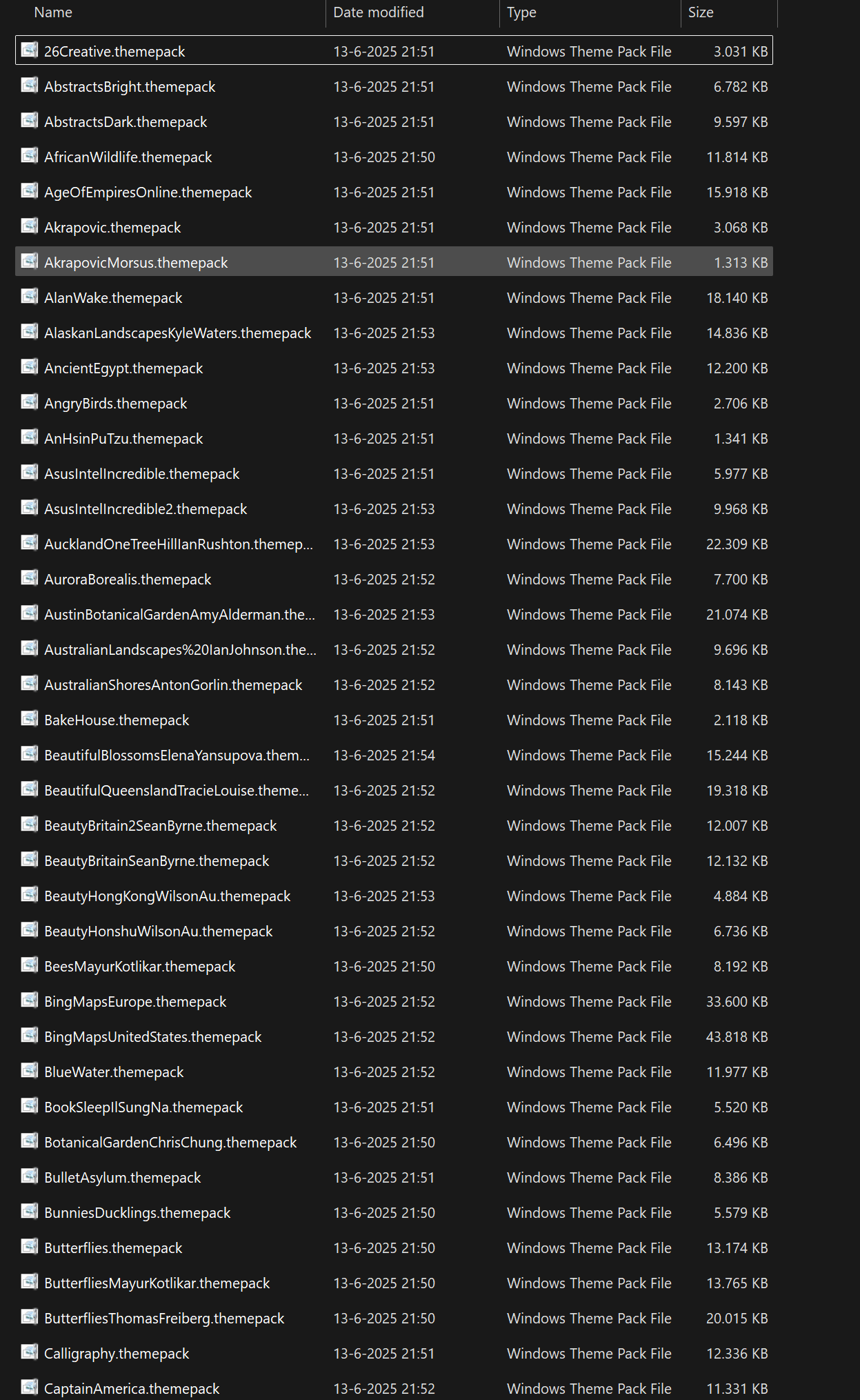Sort files by Date modified column
The width and height of the screenshot is (860, 1400).
click(379, 12)
